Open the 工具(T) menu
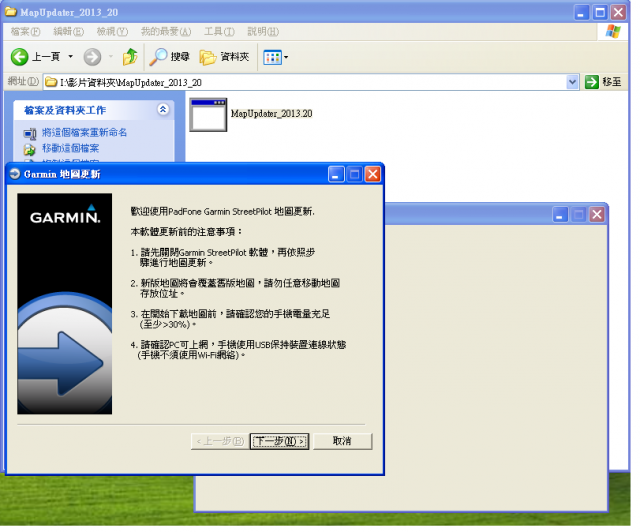This screenshot has height=532, width=640. click(x=219, y=31)
